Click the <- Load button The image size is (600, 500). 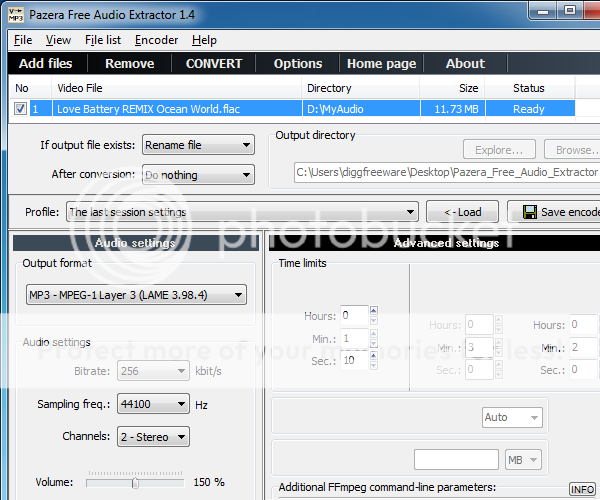pyautogui.click(x=462, y=212)
